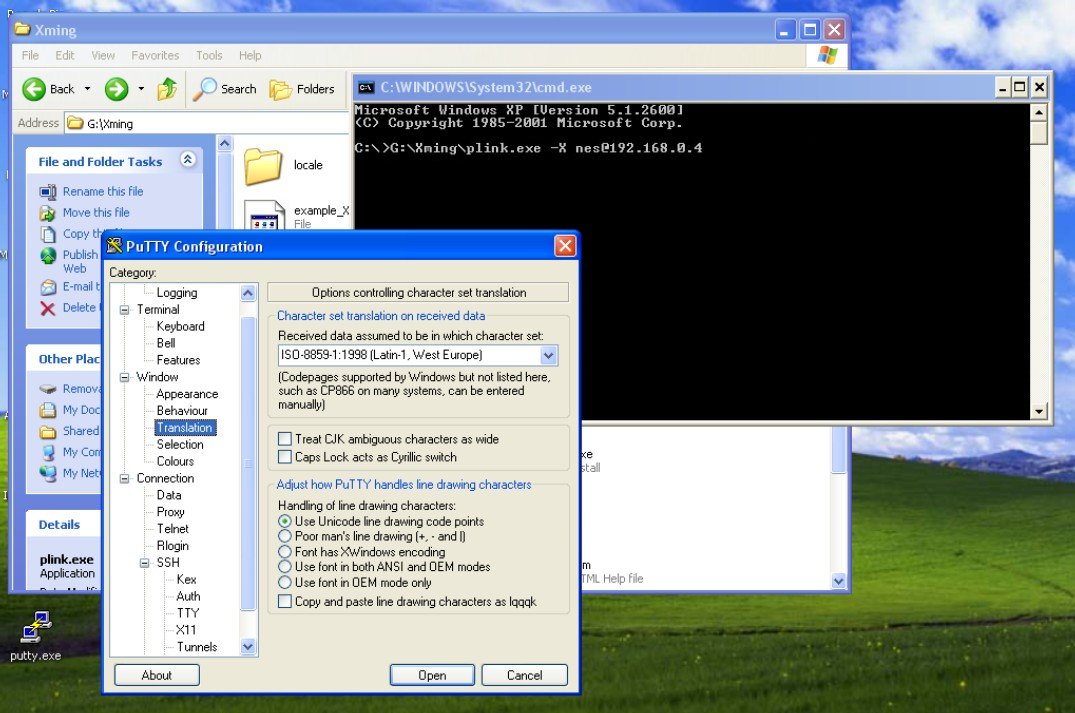This screenshot has height=713, width=1075.
Task: Click the E-mail envelope task icon
Action: point(47,287)
